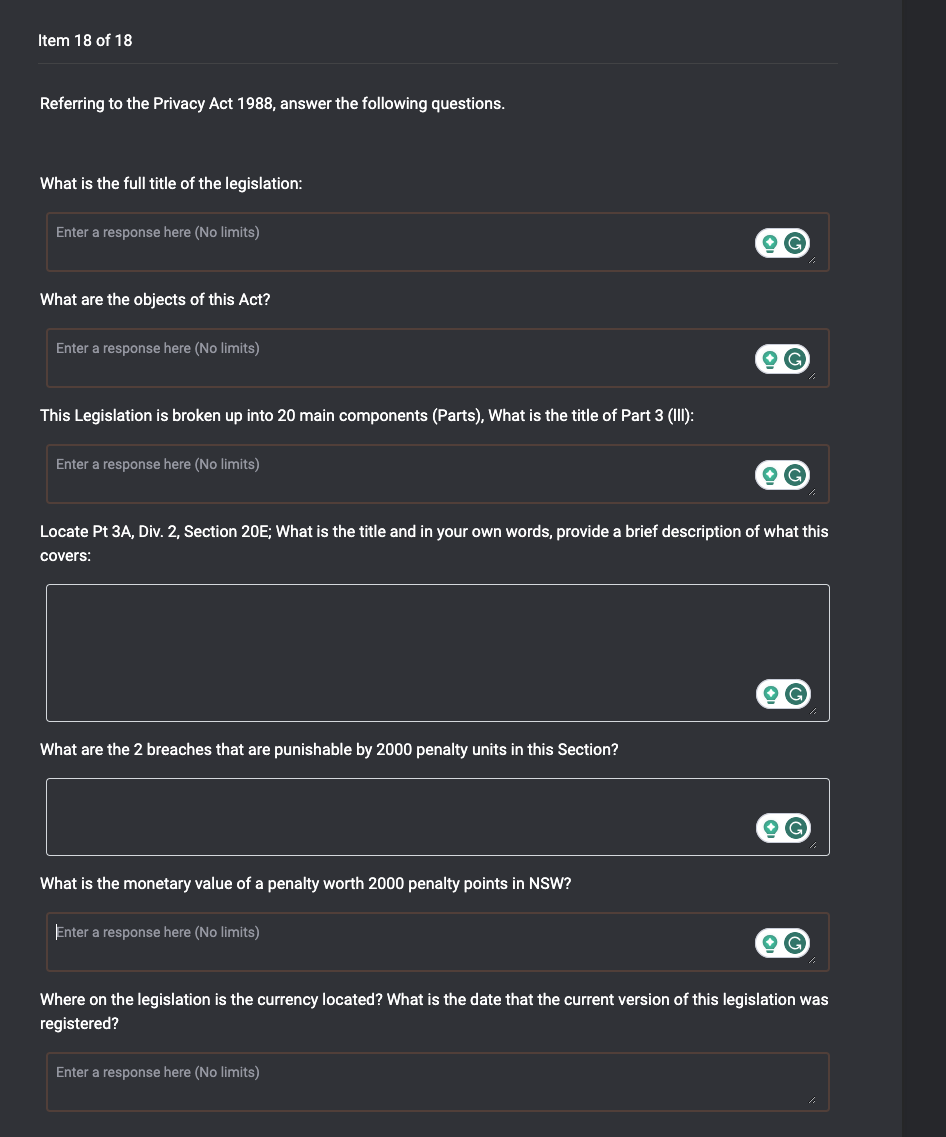Click the resize handle of the registration date field
Viewport: 946px width, 1137px height.
[812, 1100]
